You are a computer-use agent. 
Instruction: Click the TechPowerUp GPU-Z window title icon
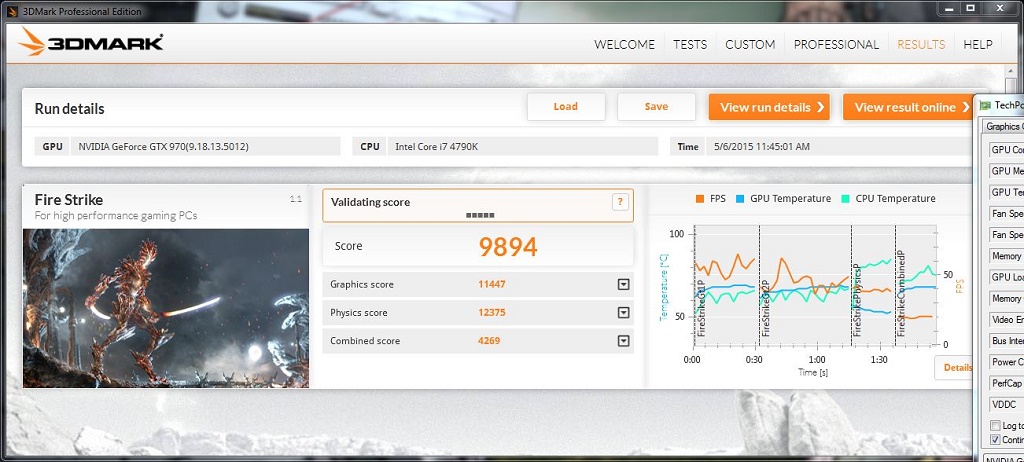pyautogui.click(x=985, y=105)
